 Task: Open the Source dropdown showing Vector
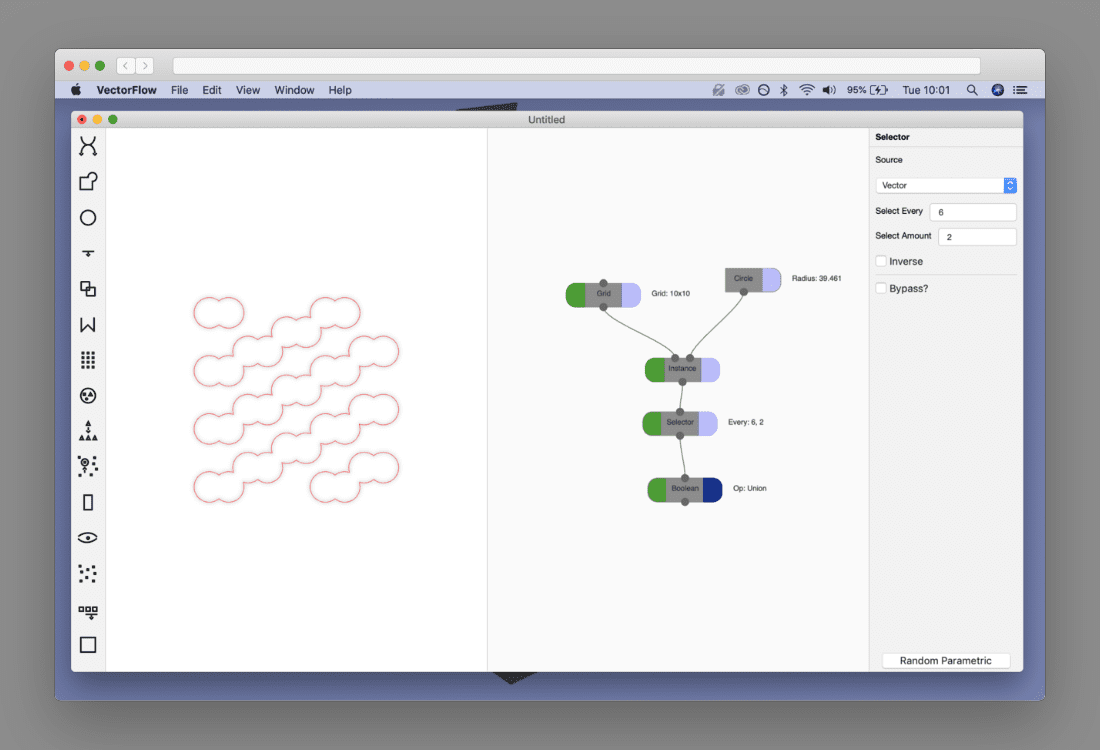point(940,185)
